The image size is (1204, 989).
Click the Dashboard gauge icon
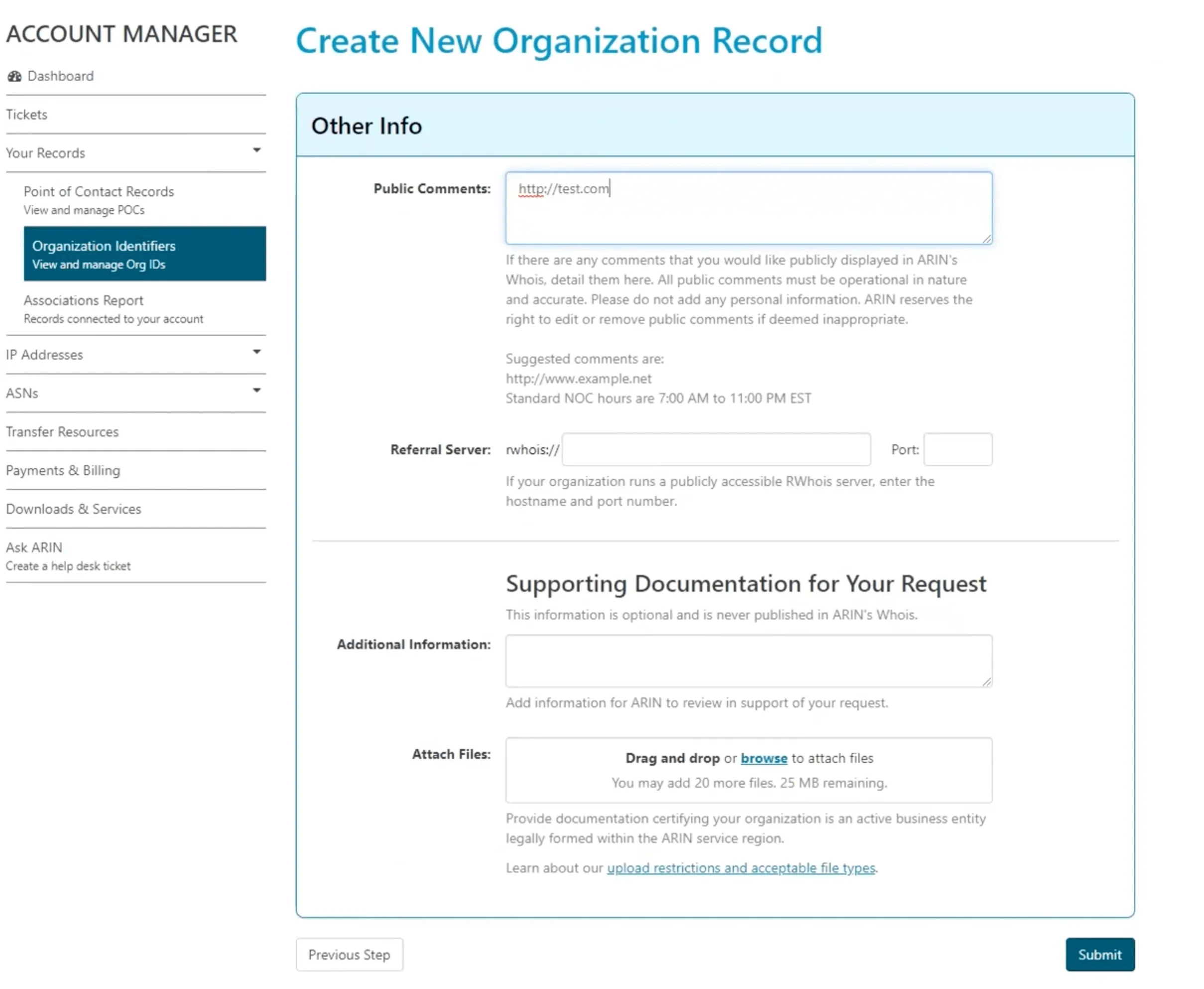[x=14, y=76]
